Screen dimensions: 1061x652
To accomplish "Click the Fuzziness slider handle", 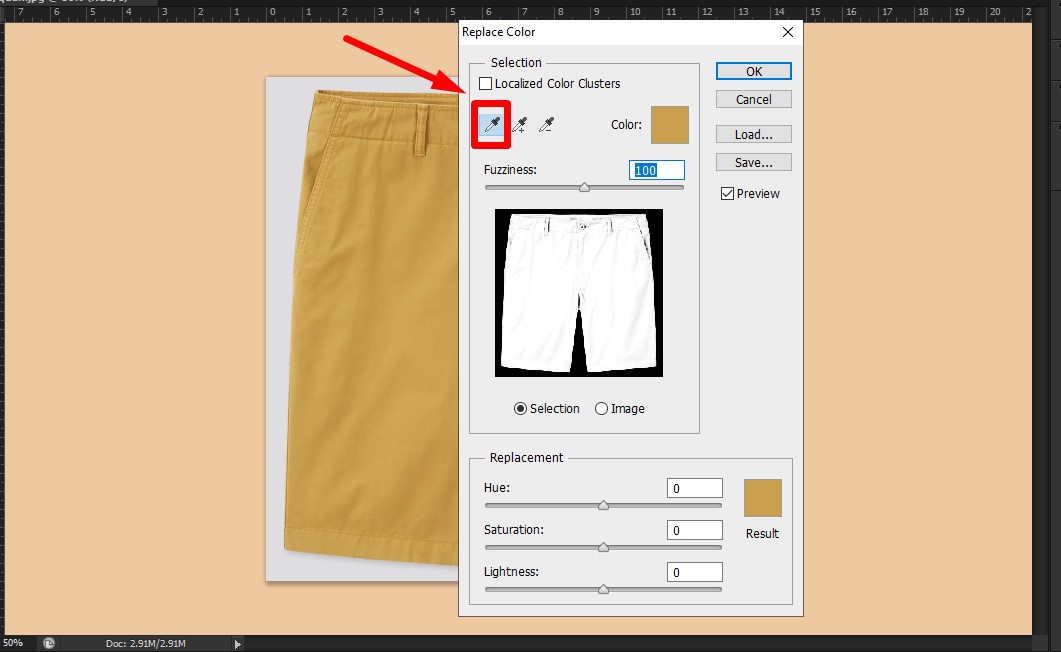I will click(584, 186).
